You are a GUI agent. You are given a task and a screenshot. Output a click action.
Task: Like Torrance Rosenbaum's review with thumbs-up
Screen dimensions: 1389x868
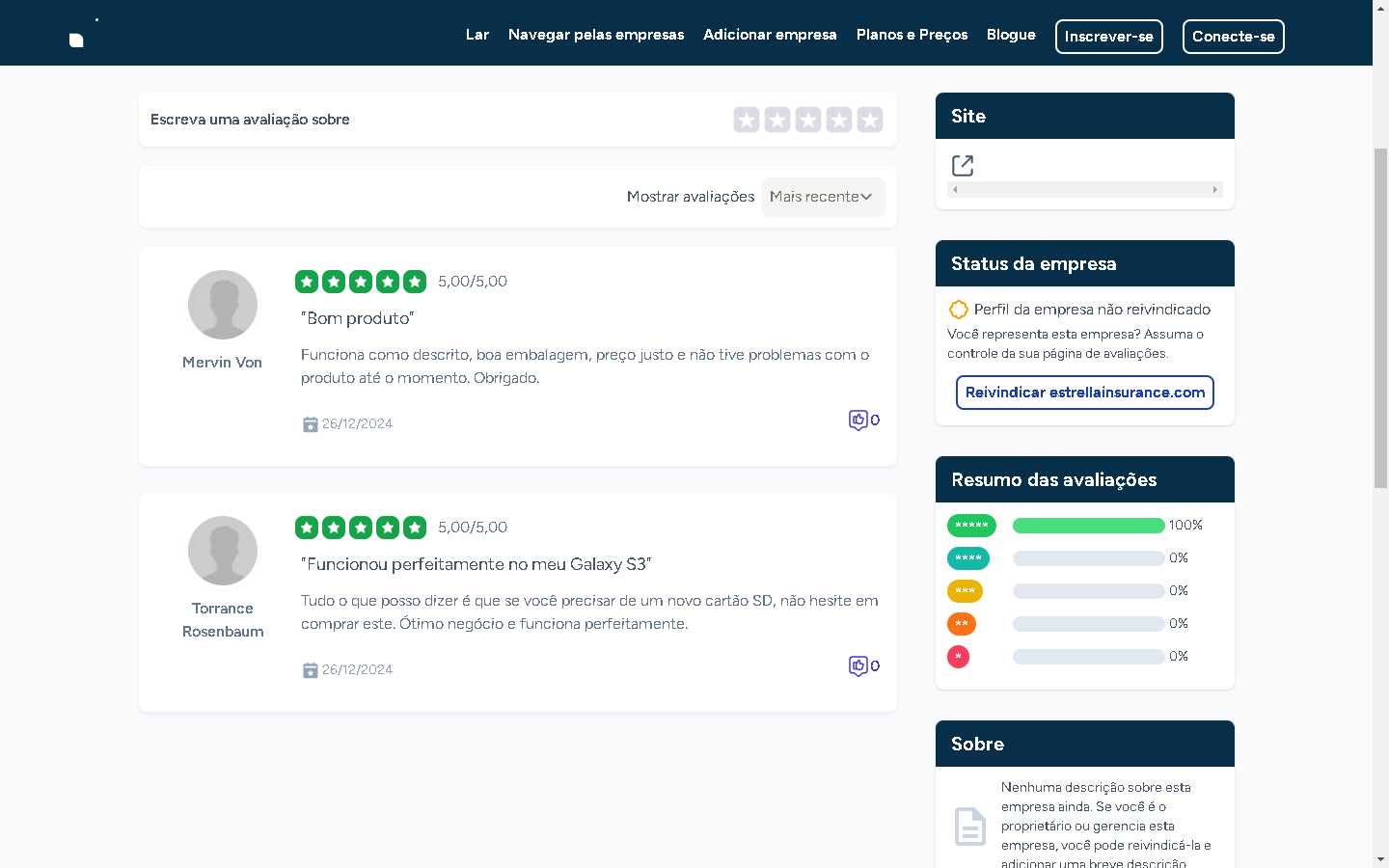(x=858, y=665)
